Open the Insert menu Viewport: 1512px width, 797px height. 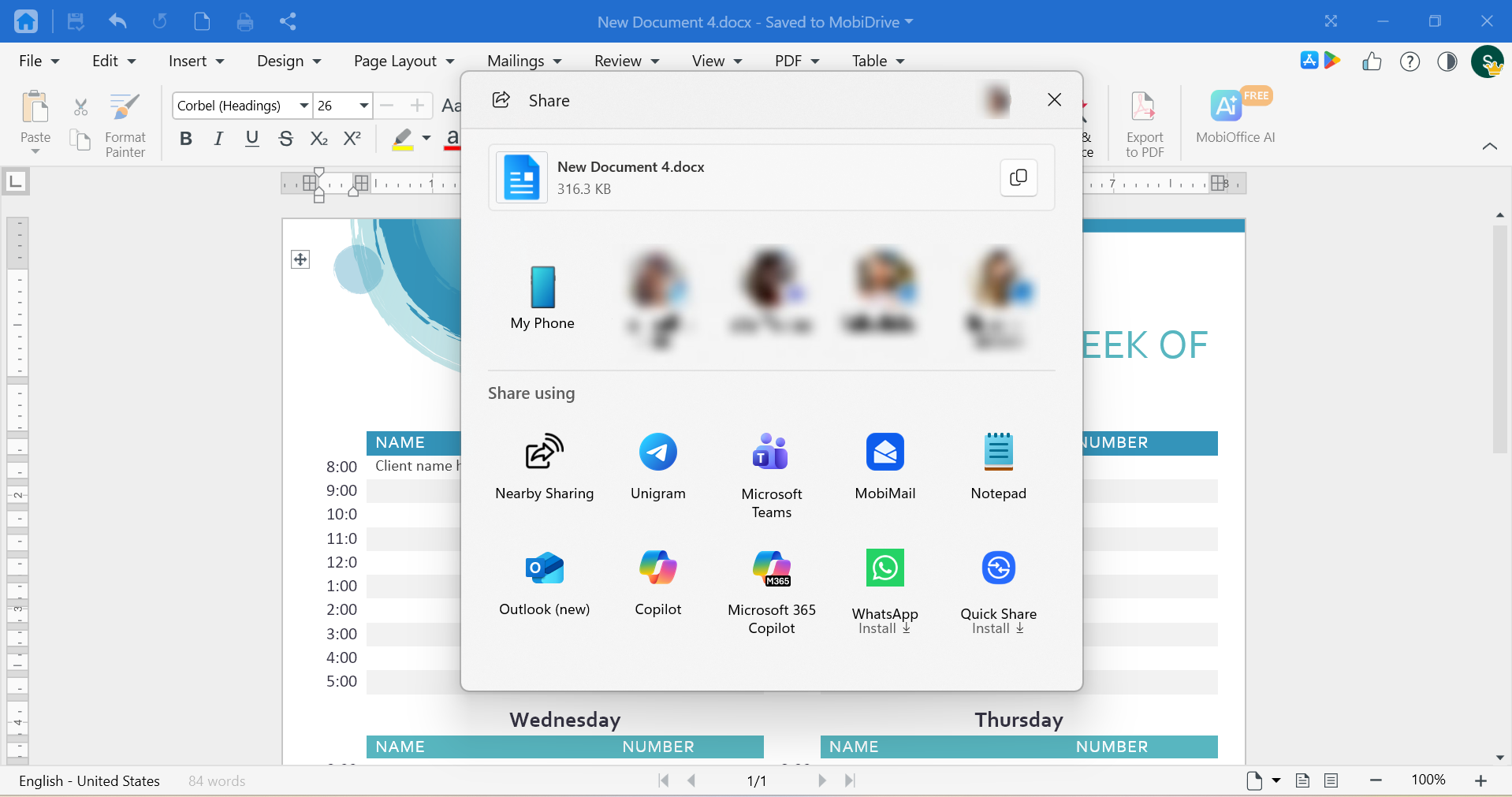coord(196,61)
